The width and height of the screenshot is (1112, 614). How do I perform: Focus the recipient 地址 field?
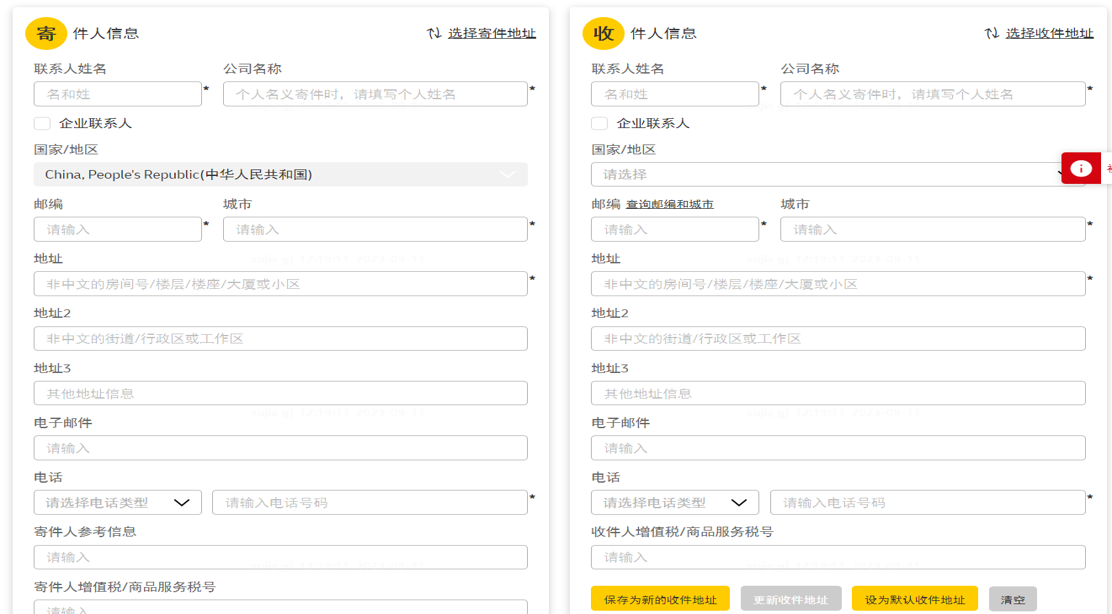click(x=838, y=284)
